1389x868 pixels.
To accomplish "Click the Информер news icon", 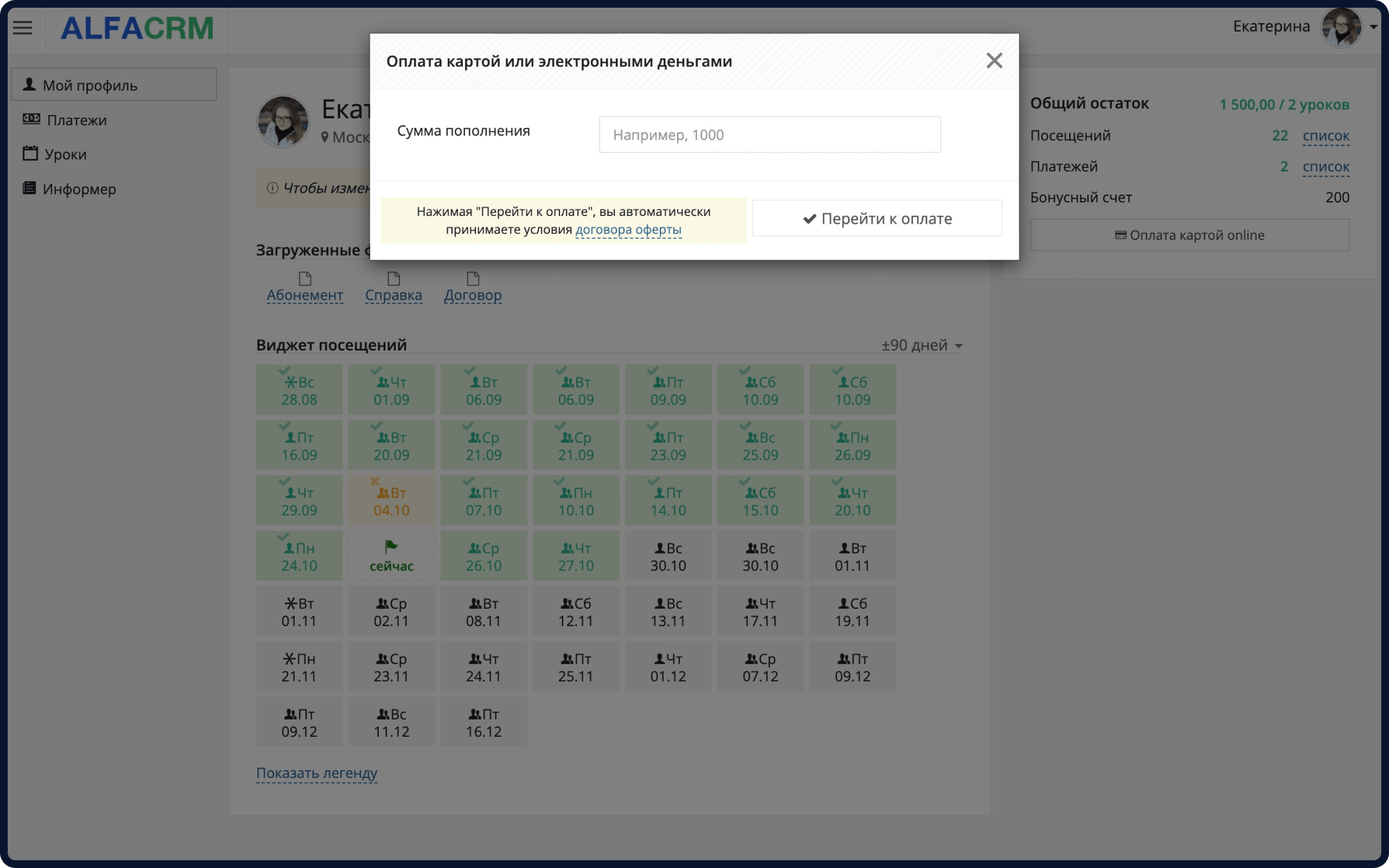I will coord(30,188).
